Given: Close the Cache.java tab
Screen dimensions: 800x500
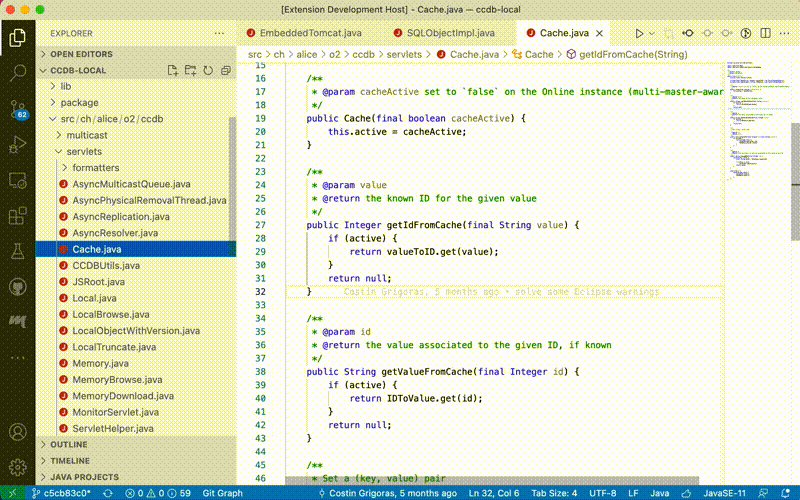Looking at the screenshot, I should tap(599, 33).
